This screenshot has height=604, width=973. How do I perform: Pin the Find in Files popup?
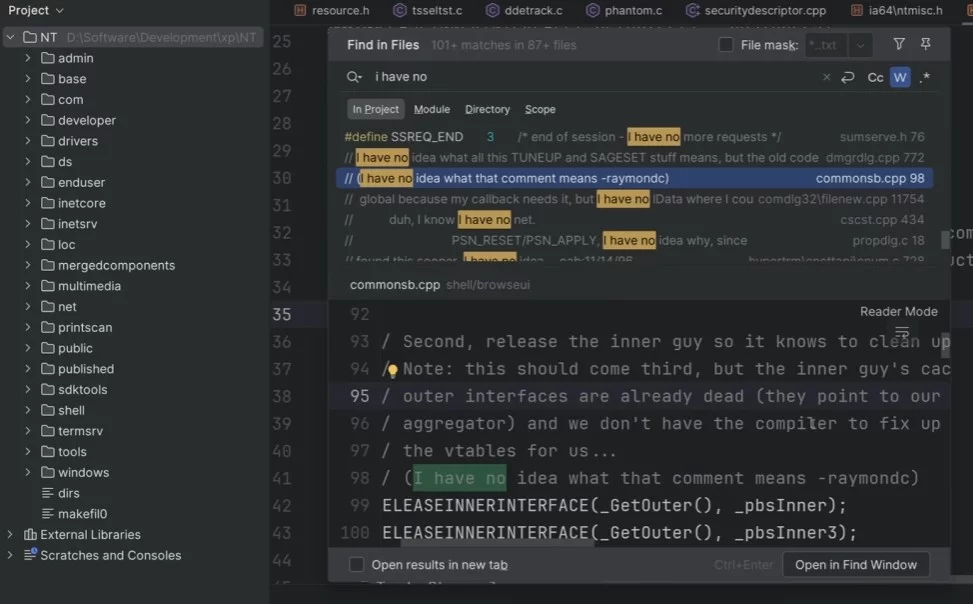coord(925,45)
